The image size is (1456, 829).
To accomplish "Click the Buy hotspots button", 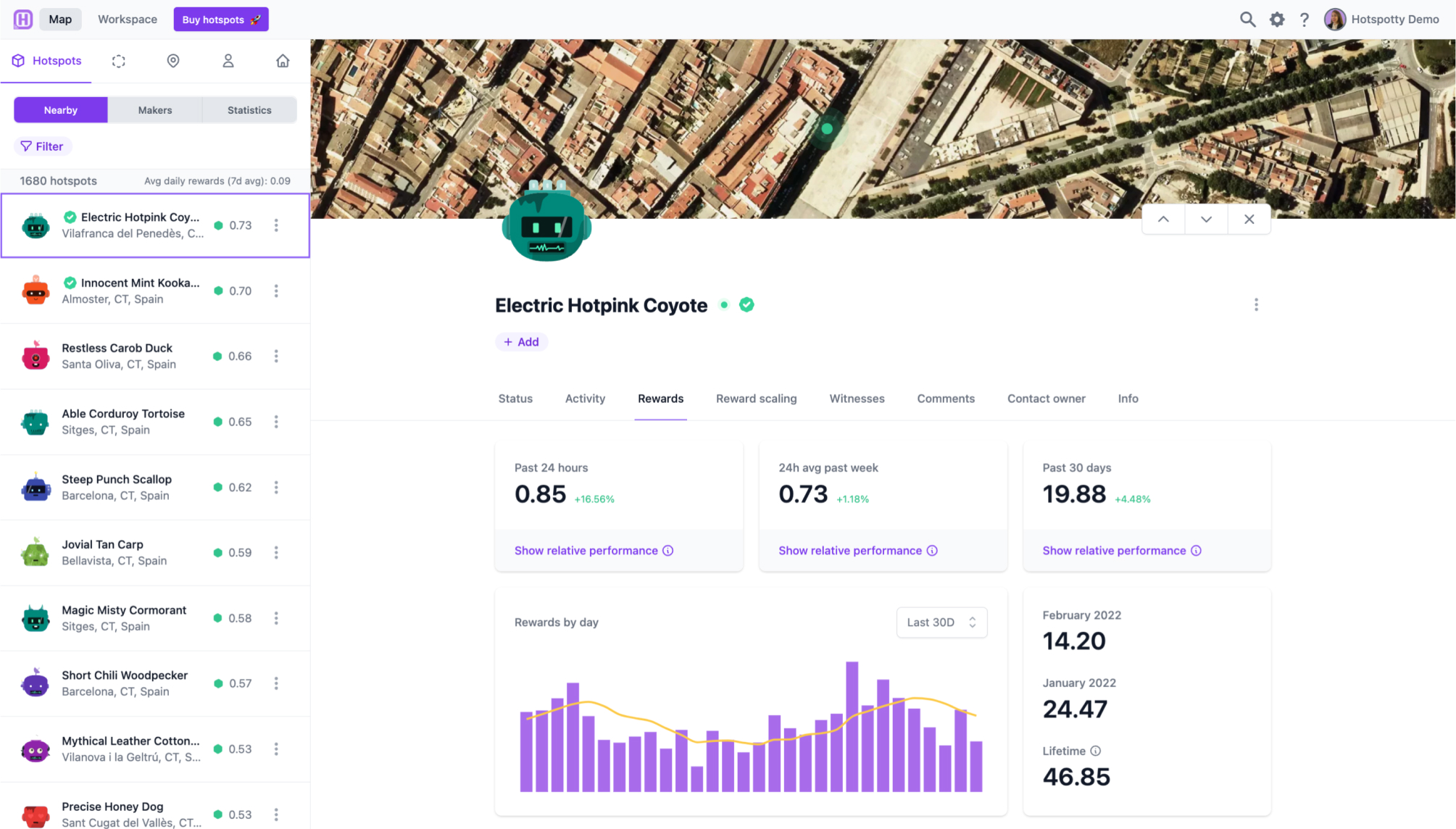I will (221, 20).
